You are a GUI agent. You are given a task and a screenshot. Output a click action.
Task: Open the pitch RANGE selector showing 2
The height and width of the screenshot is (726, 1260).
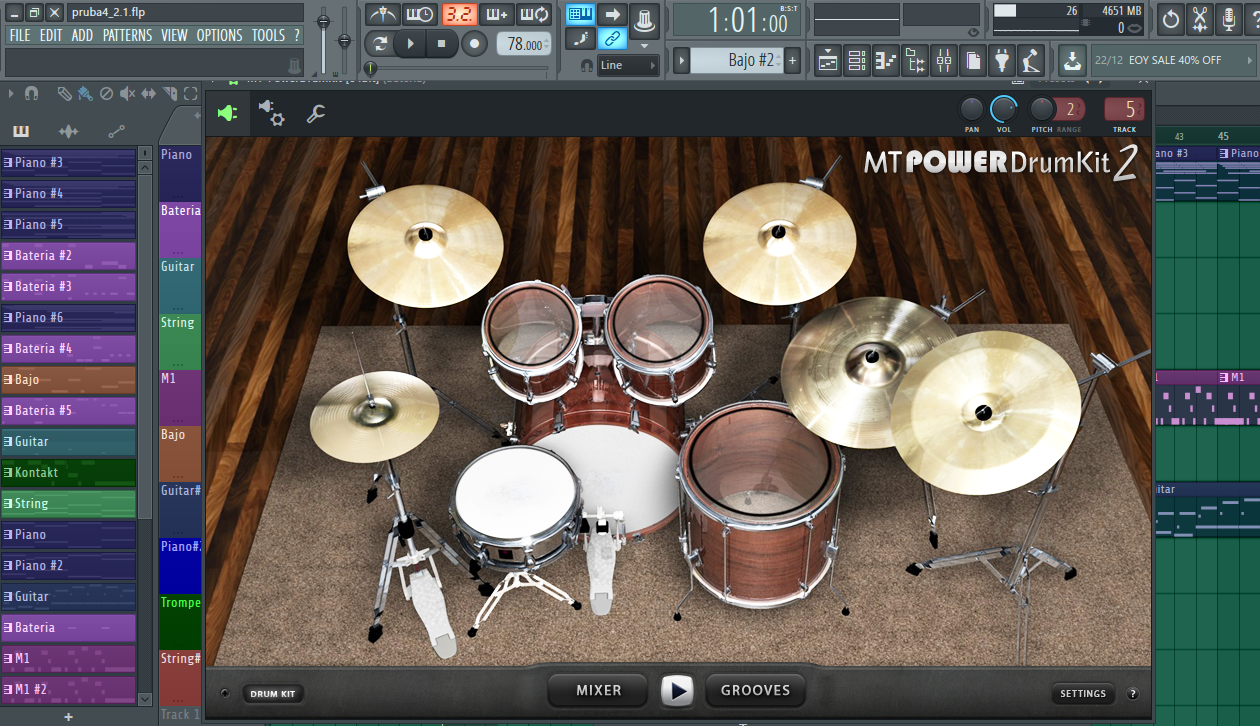click(x=1071, y=109)
